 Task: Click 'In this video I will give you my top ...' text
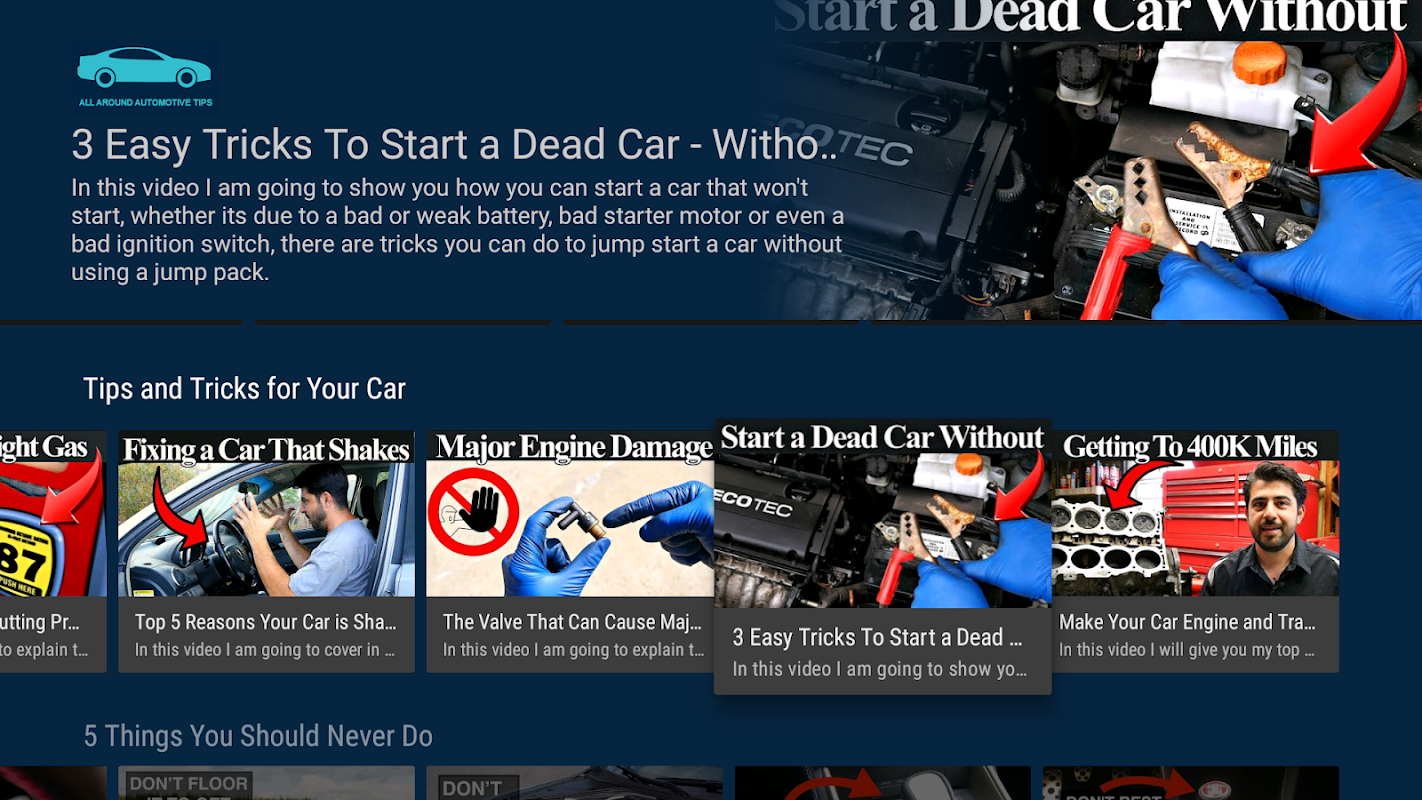1187,650
